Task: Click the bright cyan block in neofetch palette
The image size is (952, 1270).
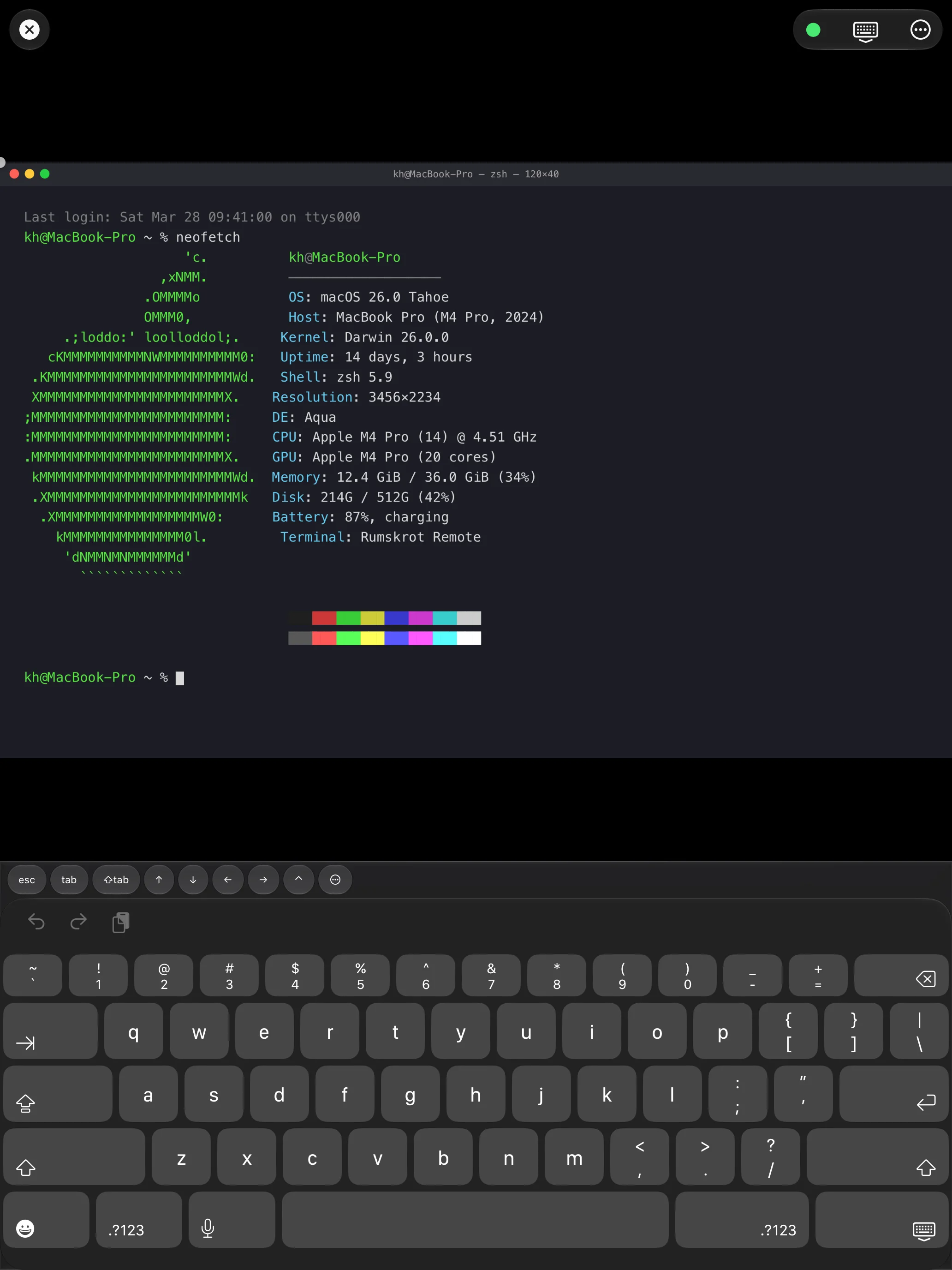Action: point(445,638)
